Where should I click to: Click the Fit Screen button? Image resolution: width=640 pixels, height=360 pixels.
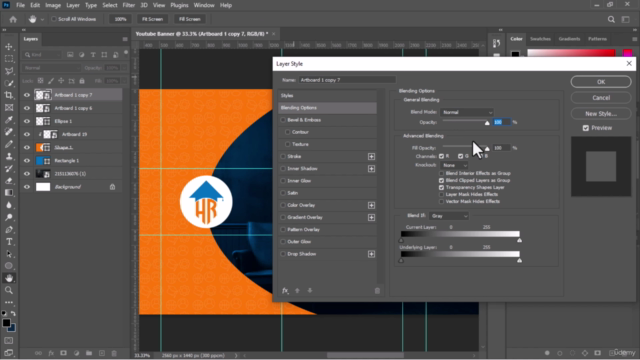[152, 19]
